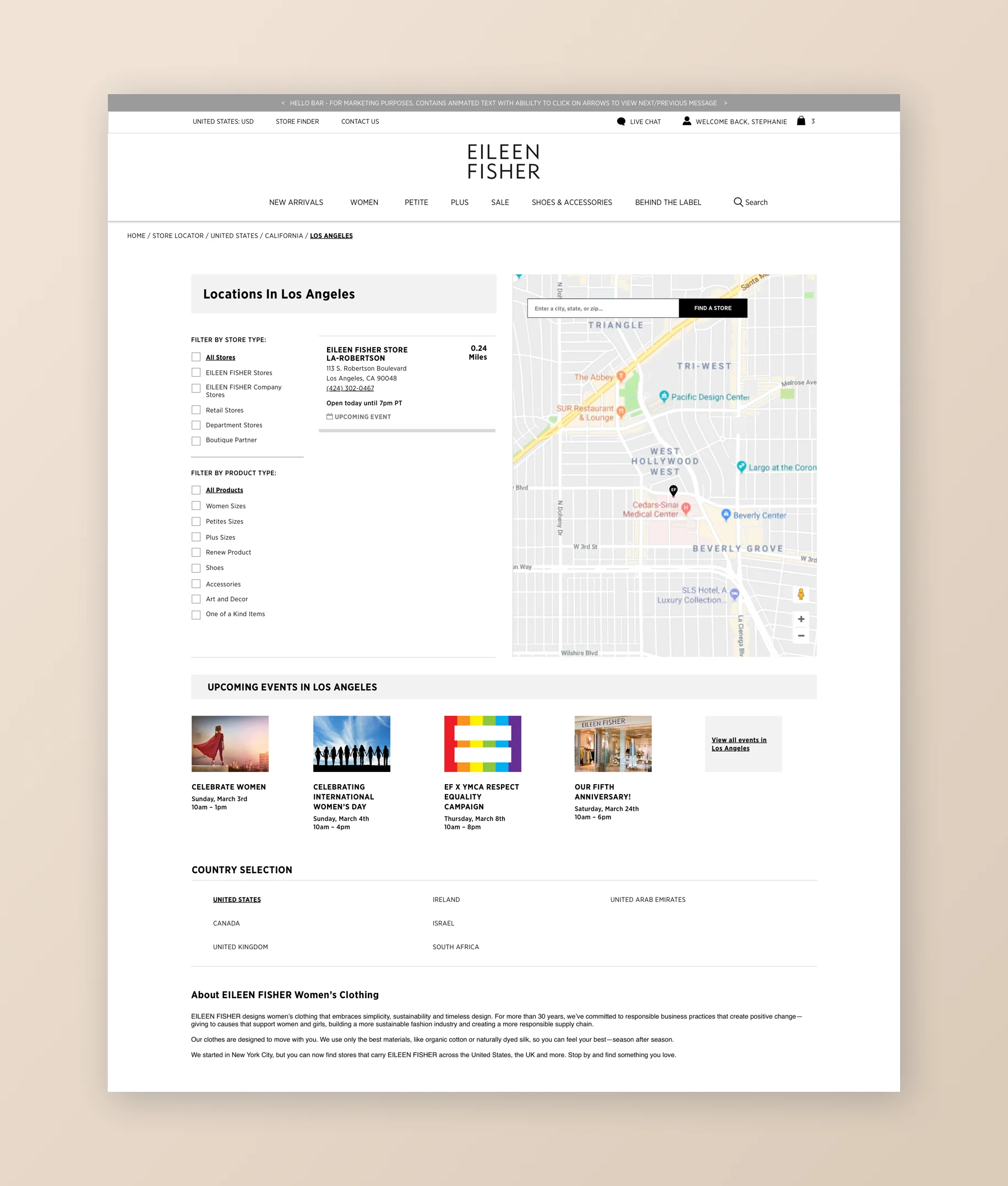Click Pacific Design Center map marker
1008x1186 pixels.
click(x=664, y=395)
